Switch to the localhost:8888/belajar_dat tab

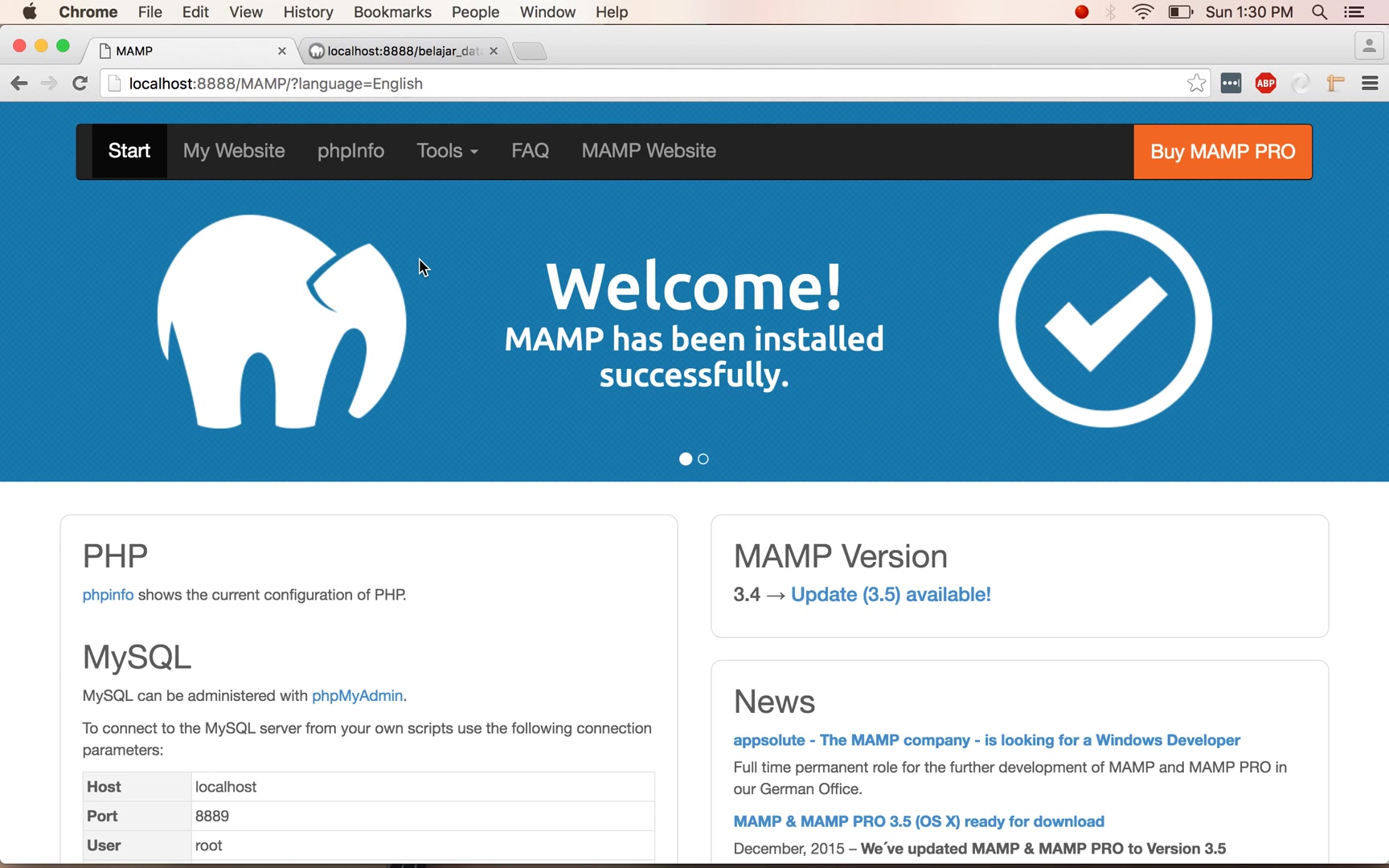tap(404, 51)
